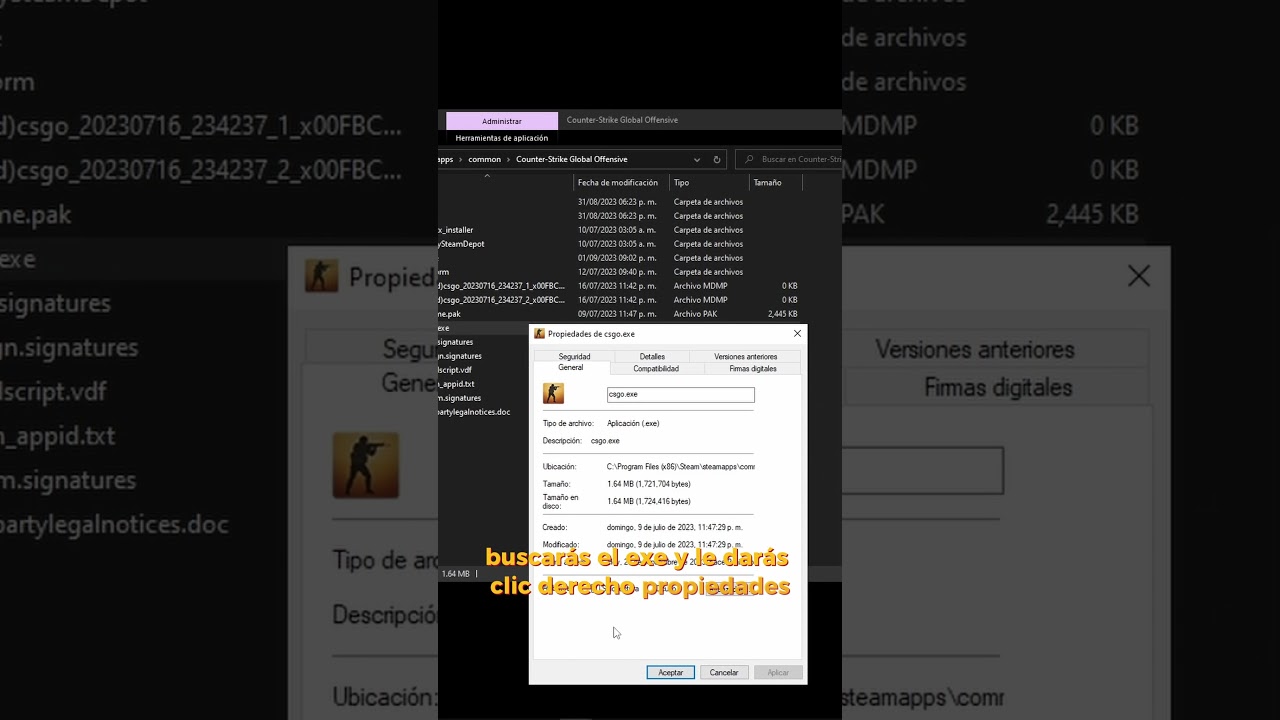This screenshot has height=720, width=1280.
Task: Close the Propiedades de csgo.exe dialog
Action: (x=797, y=334)
